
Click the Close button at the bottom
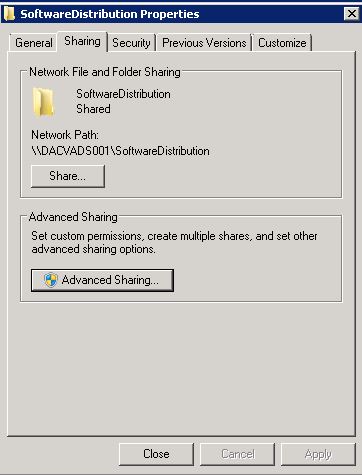(156, 454)
